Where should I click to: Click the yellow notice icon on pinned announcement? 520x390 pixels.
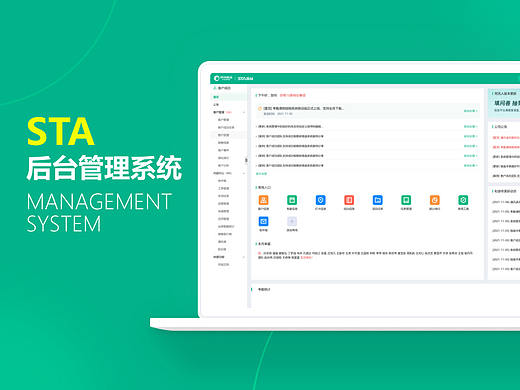pyautogui.click(x=260, y=109)
